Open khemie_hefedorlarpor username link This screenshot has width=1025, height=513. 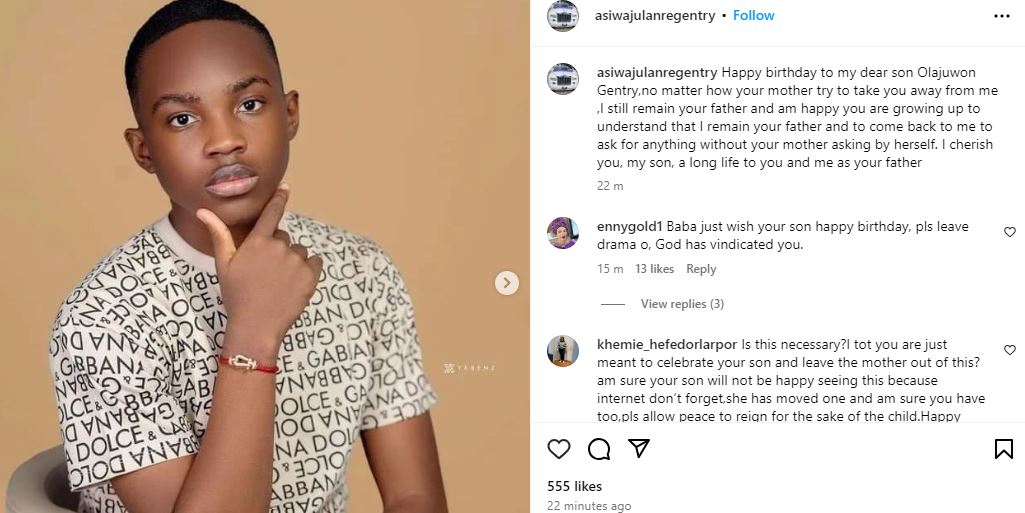tap(668, 345)
